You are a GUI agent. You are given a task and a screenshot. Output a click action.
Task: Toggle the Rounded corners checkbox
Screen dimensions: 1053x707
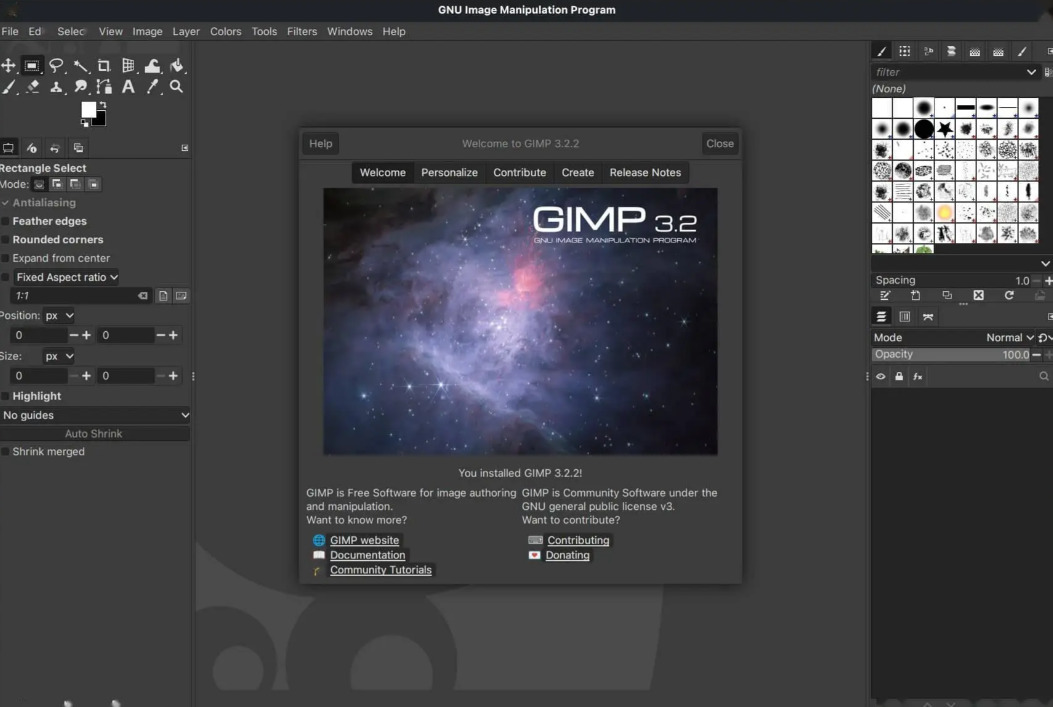coord(5,240)
